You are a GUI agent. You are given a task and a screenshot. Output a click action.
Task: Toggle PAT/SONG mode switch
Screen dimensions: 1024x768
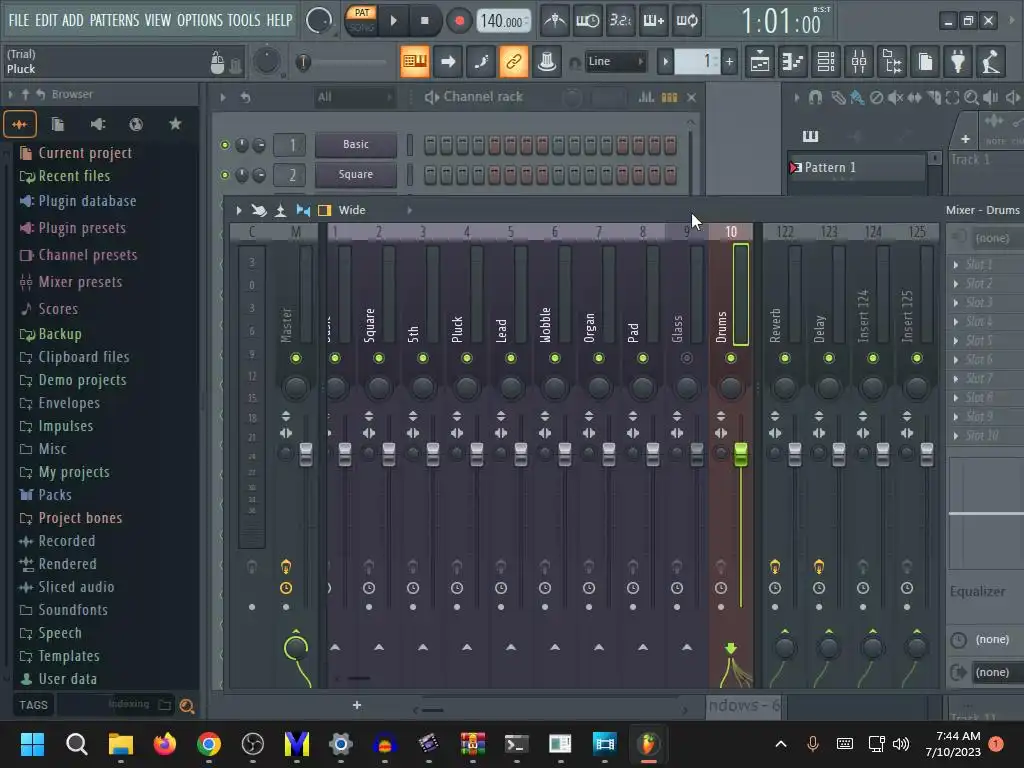[362, 21]
